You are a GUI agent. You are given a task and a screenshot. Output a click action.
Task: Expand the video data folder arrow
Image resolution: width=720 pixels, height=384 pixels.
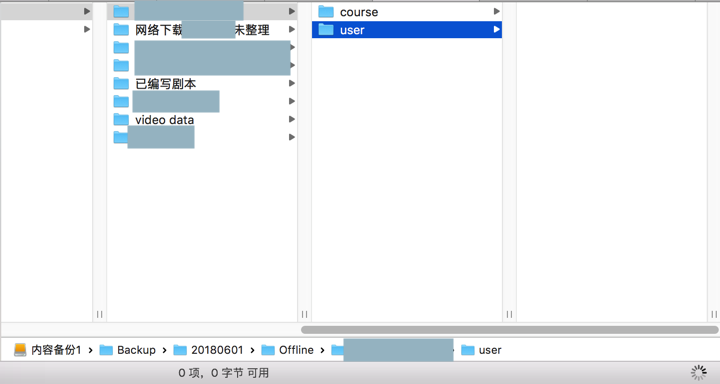(292, 119)
